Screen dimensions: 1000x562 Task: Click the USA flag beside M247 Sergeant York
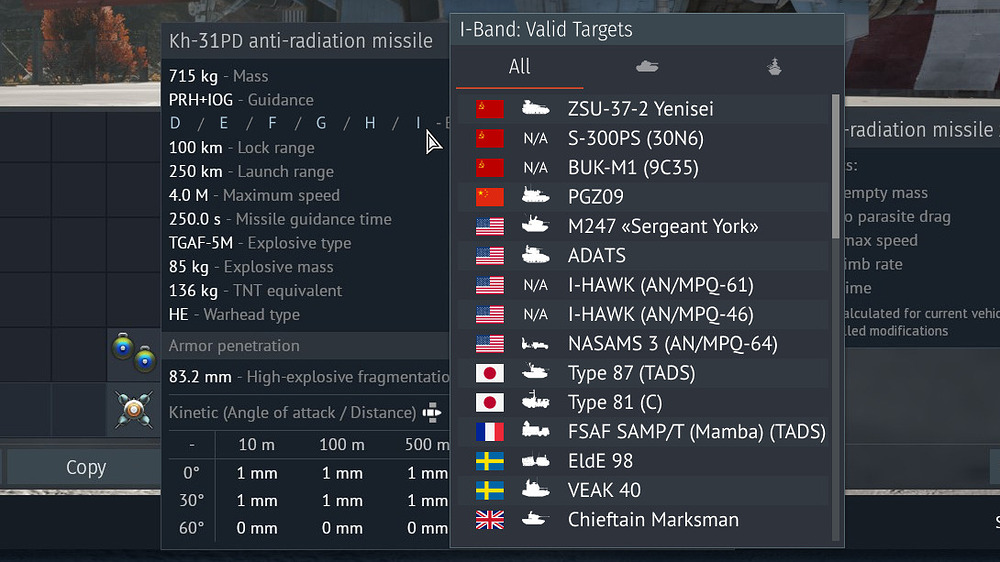490,226
